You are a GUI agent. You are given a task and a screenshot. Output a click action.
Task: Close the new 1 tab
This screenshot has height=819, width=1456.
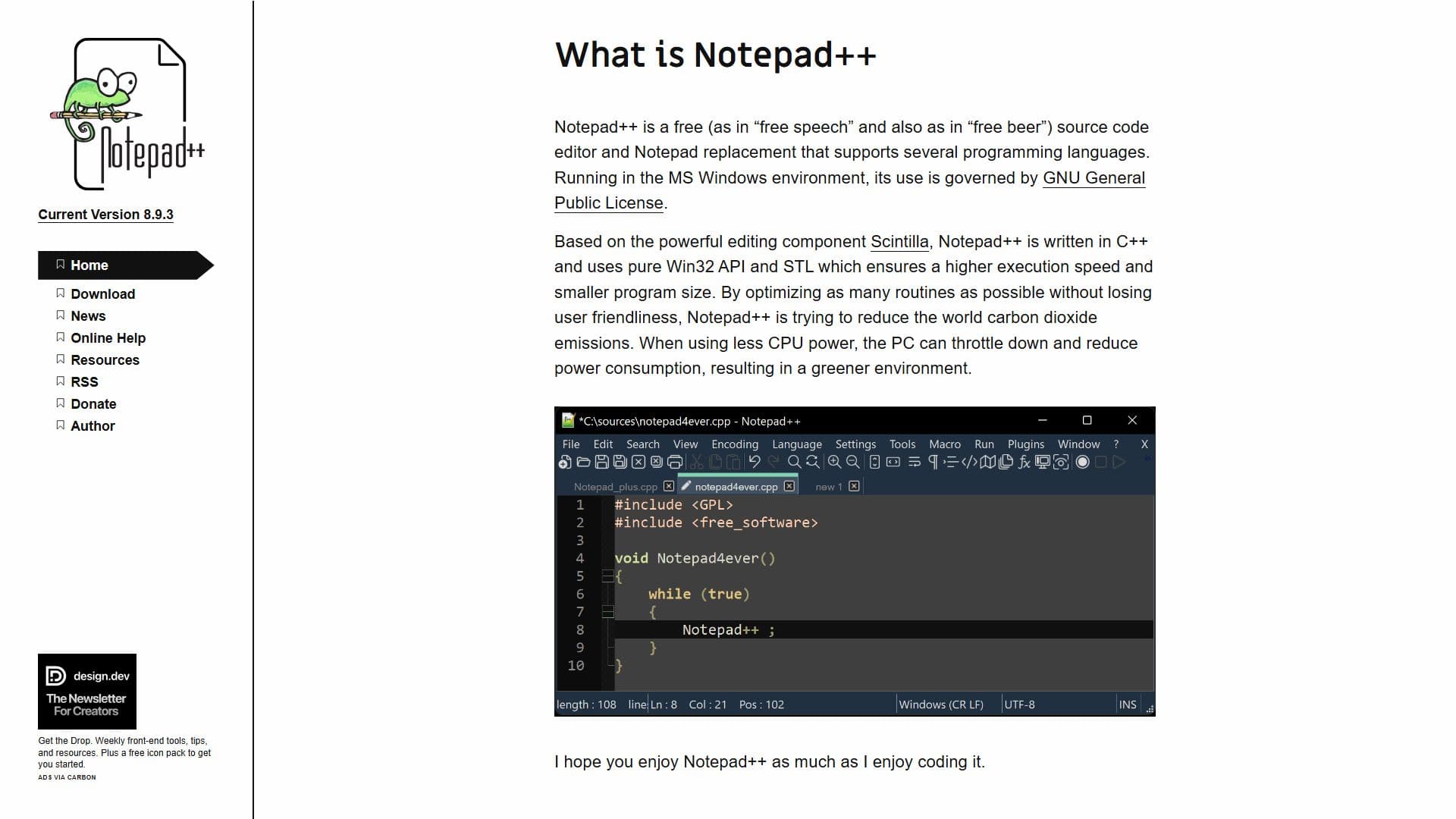[854, 486]
